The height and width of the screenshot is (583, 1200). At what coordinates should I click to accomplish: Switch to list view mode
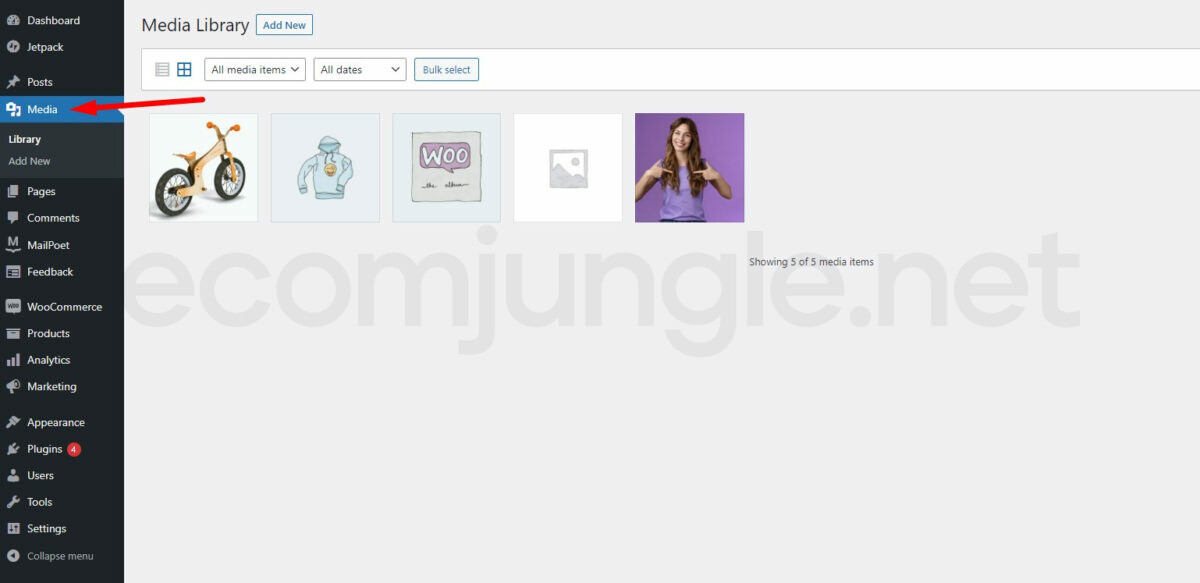pyautogui.click(x=162, y=69)
